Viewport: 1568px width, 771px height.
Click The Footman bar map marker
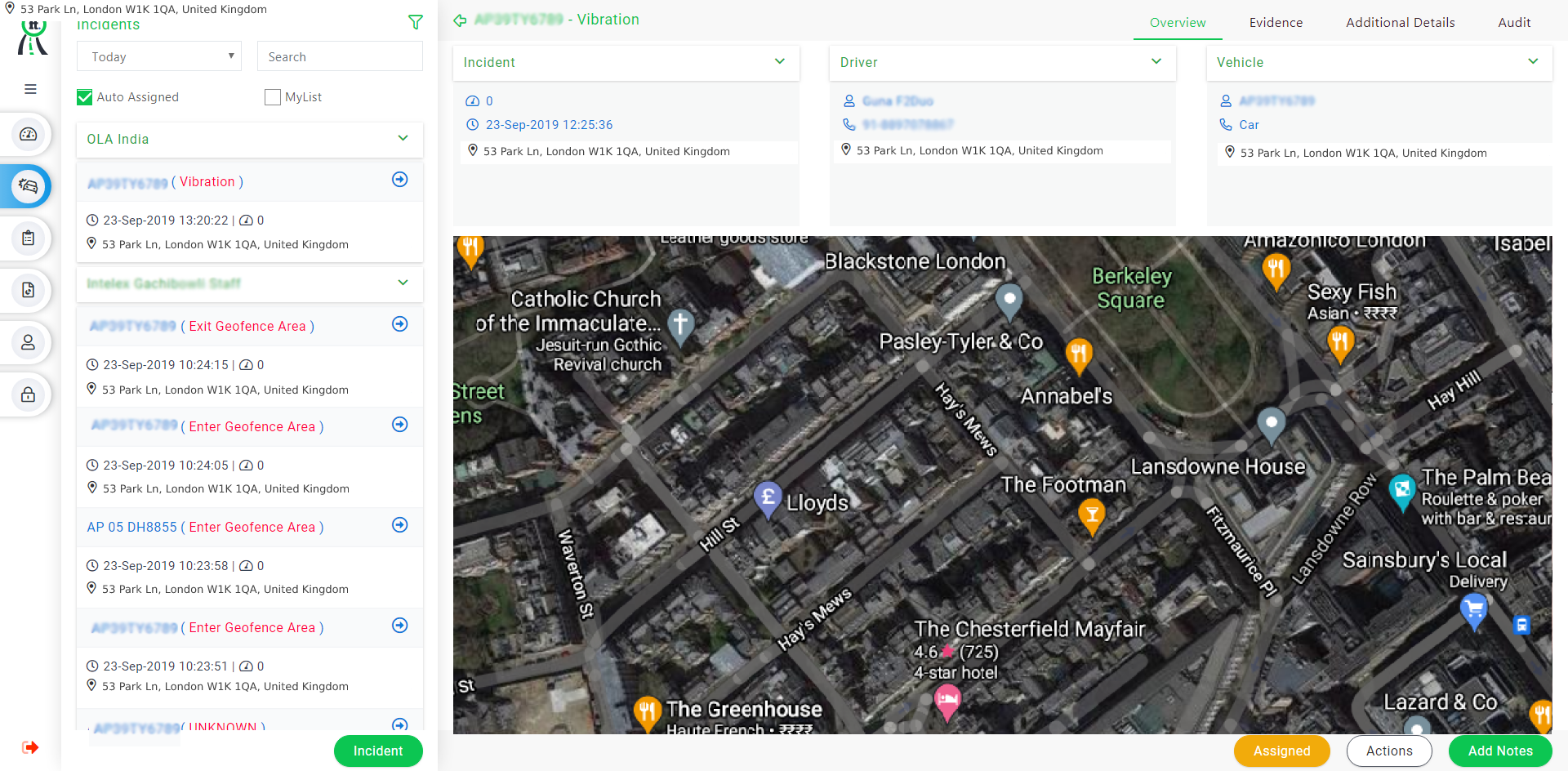pyautogui.click(x=1092, y=517)
